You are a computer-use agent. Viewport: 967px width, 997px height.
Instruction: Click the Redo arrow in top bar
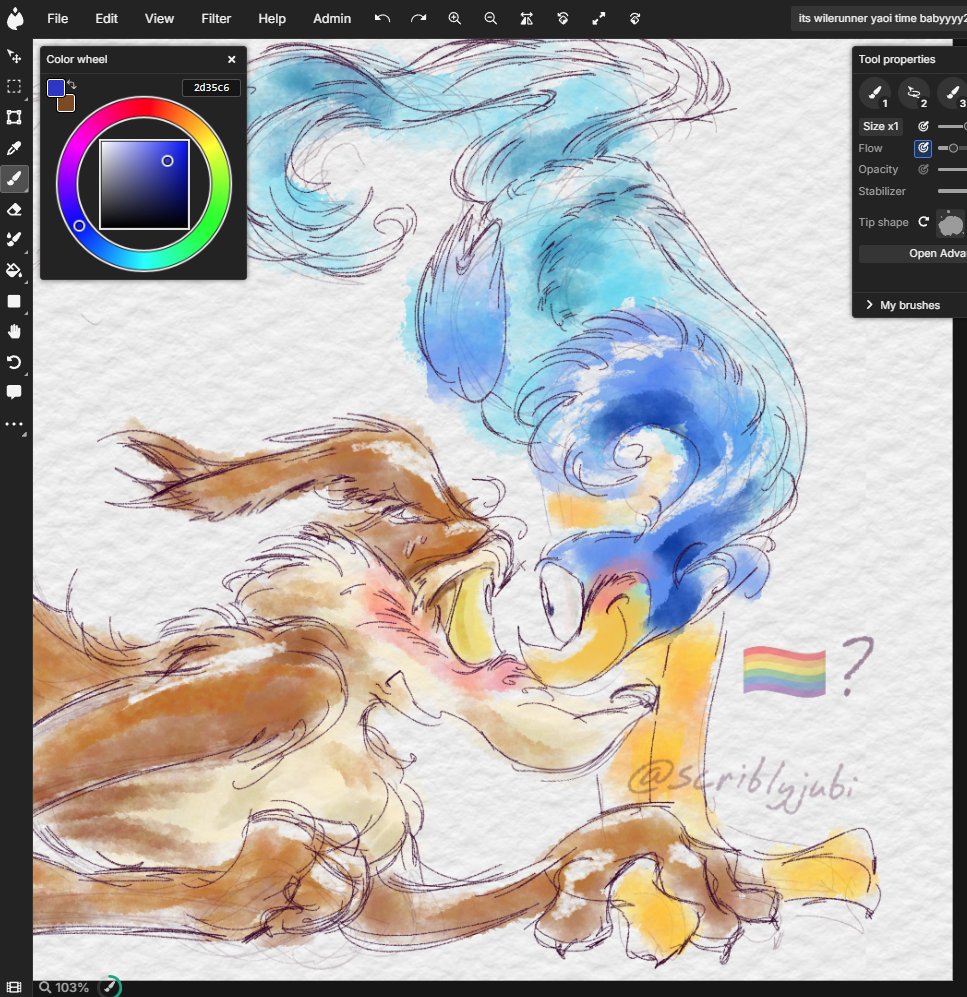tap(418, 18)
